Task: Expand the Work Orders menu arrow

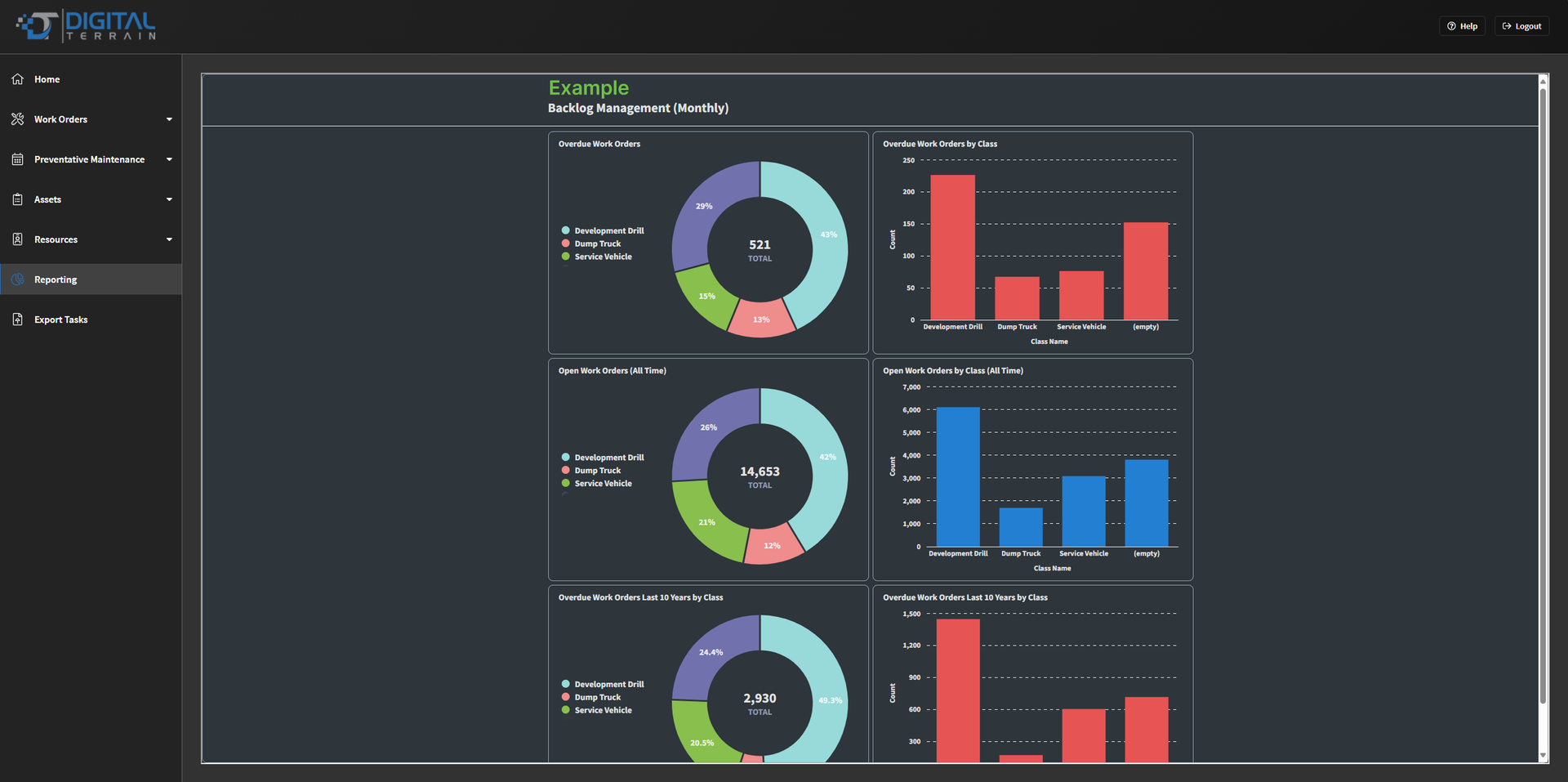Action: pos(169,119)
